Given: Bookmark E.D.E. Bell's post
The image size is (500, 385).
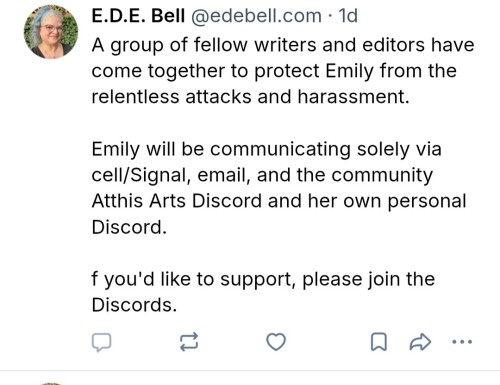Looking at the screenshot, I should click(379, 342).
